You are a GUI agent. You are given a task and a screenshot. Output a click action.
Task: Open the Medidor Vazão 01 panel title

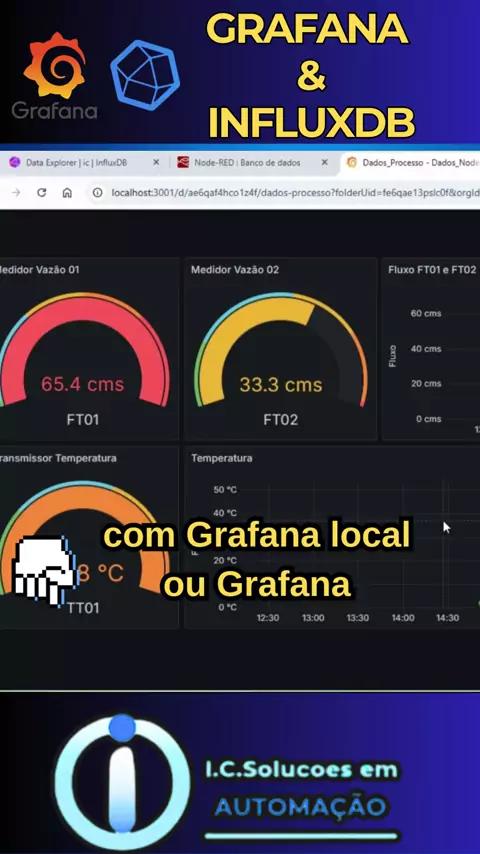pos(39,269)
